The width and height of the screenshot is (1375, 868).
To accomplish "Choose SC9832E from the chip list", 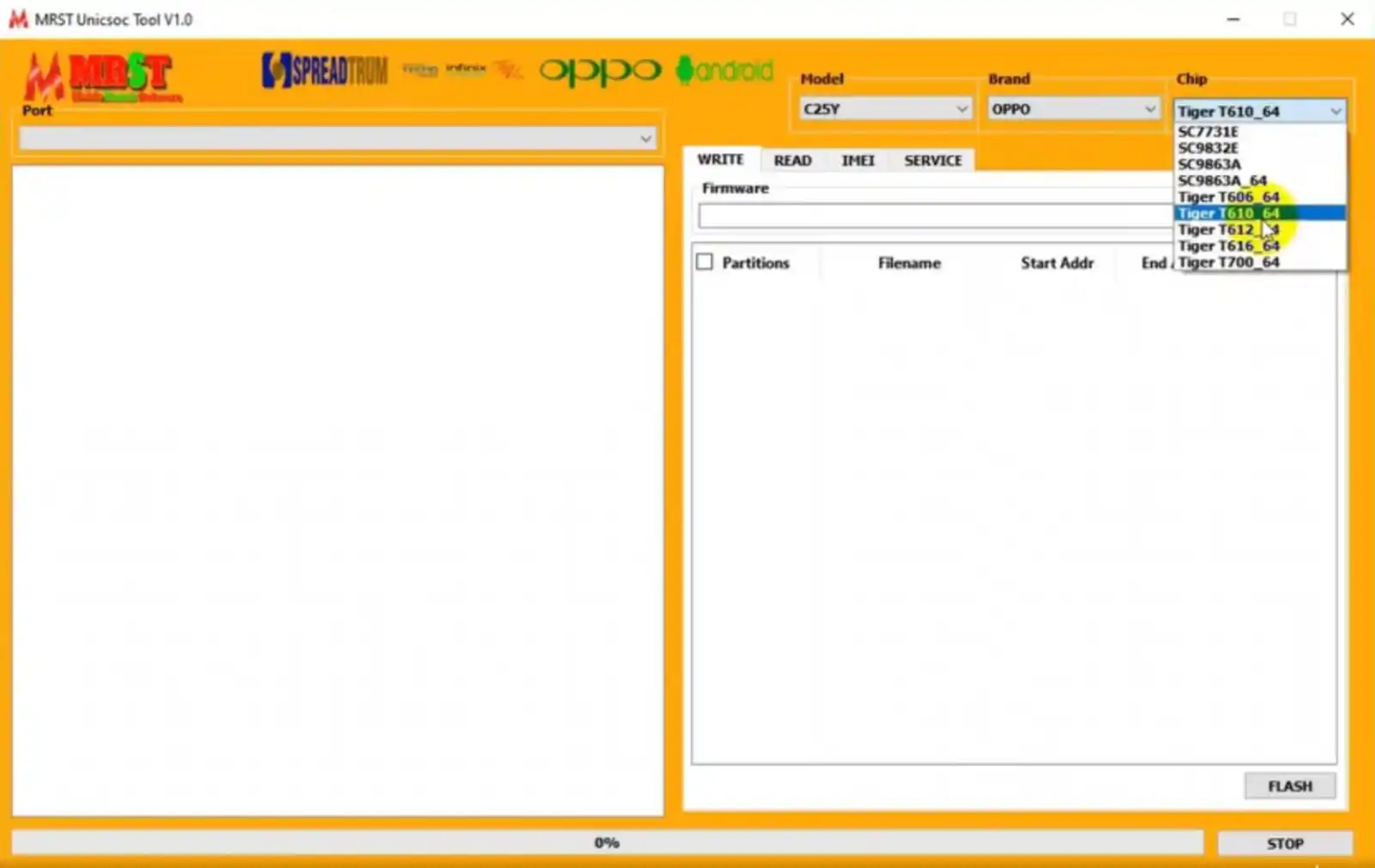I will point(1260,148).
